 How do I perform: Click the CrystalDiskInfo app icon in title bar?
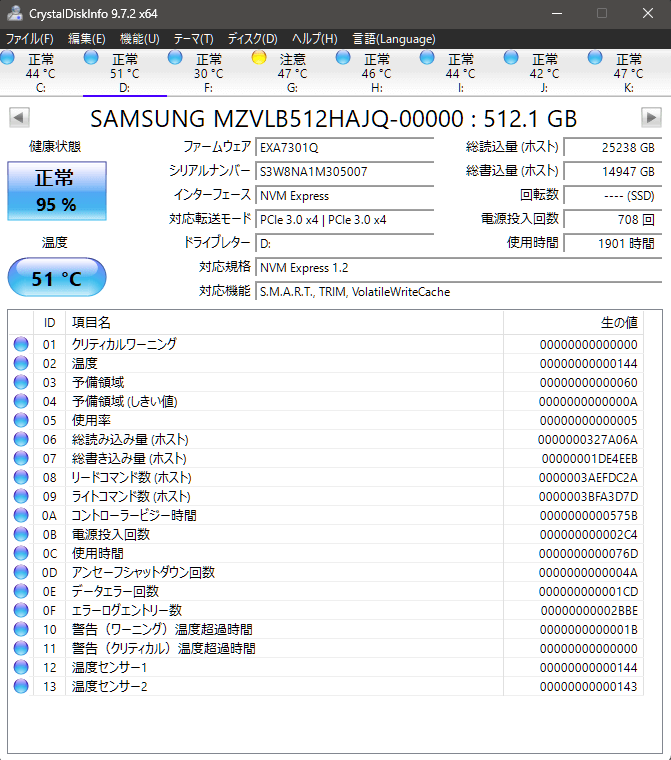[x=13, y=14]
